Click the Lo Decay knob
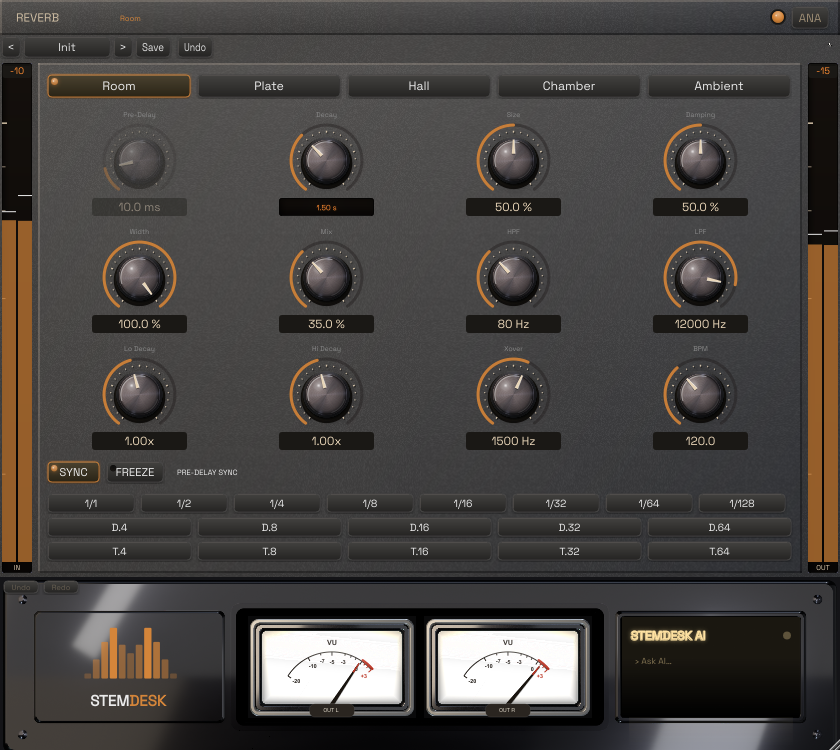 [139, 395]
